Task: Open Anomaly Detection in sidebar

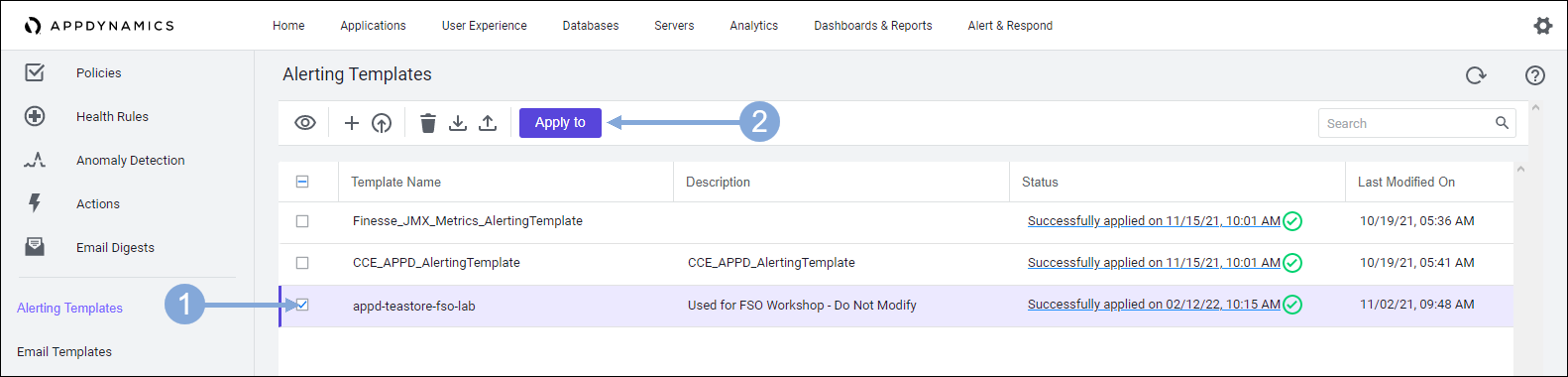Action: coord(130,161)
